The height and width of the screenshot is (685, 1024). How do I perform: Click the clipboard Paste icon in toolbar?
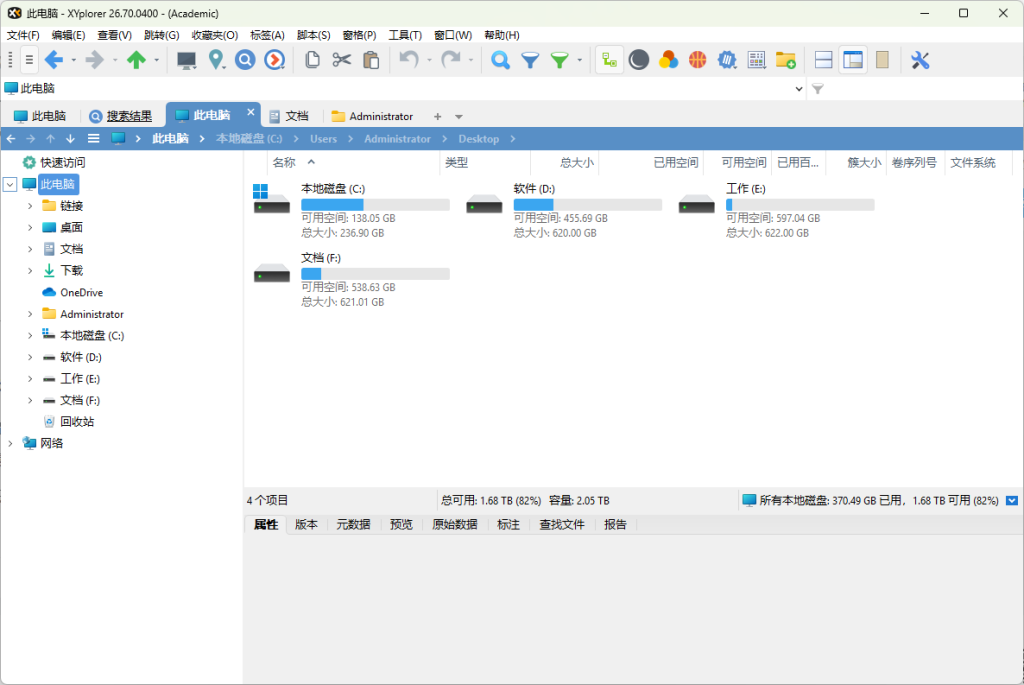point(371,60)
